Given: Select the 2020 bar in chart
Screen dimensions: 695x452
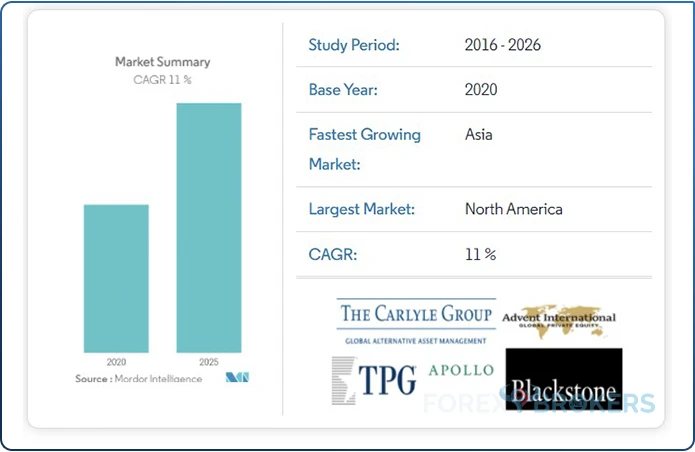Looking at the screenshot, I should pos(116,279).
